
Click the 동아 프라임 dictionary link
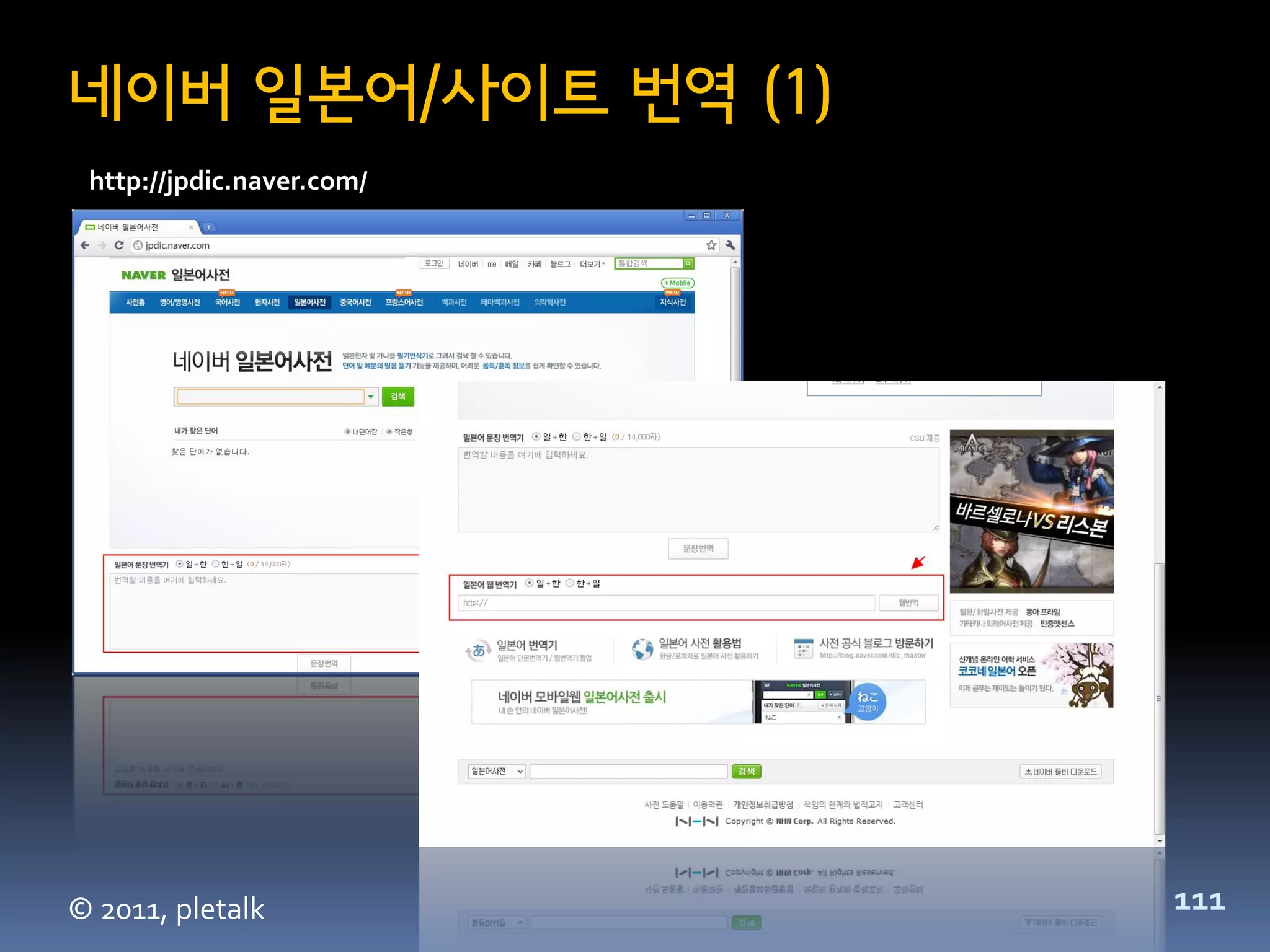(x=1043, y=612)
